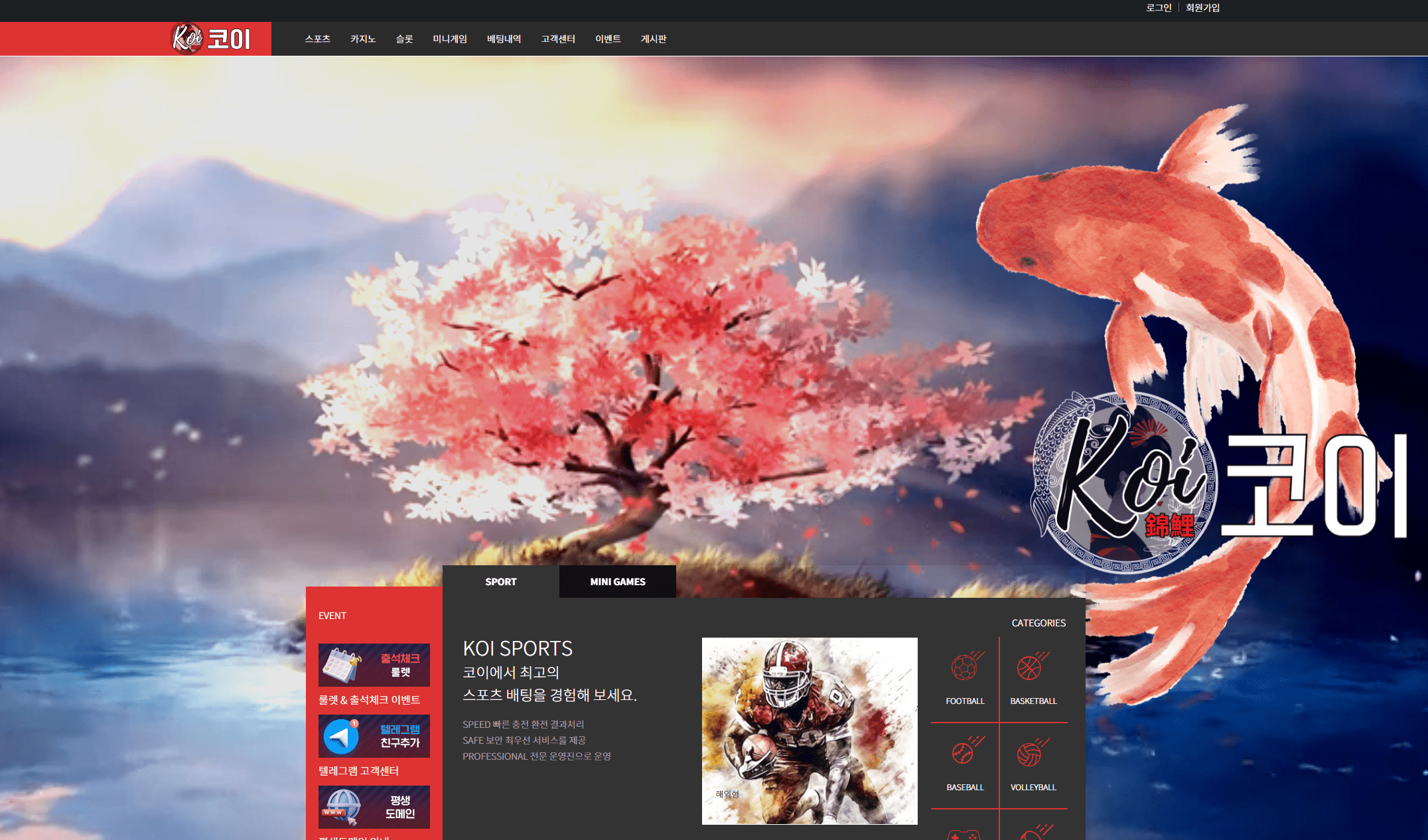Open the 베팅내역 menu
This screenshot has height=840, width=1428.
504,39
